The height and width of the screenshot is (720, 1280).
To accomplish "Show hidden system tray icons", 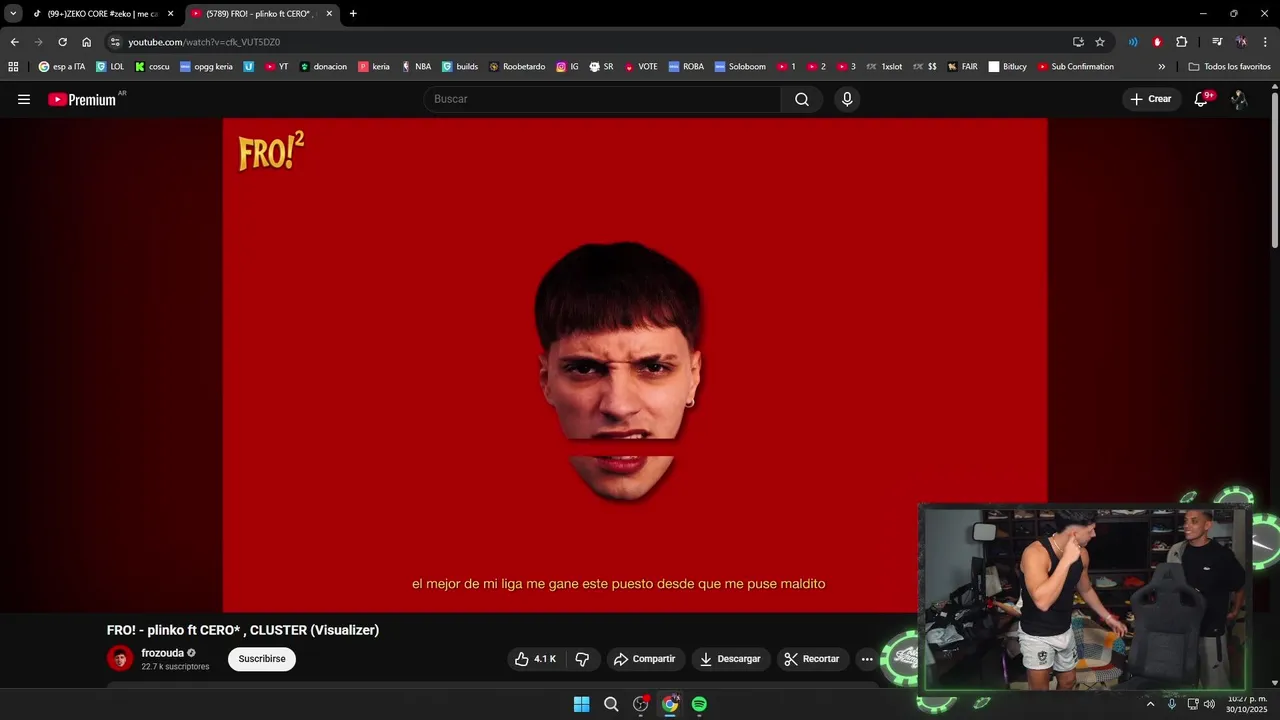I will pos(1150,704).
